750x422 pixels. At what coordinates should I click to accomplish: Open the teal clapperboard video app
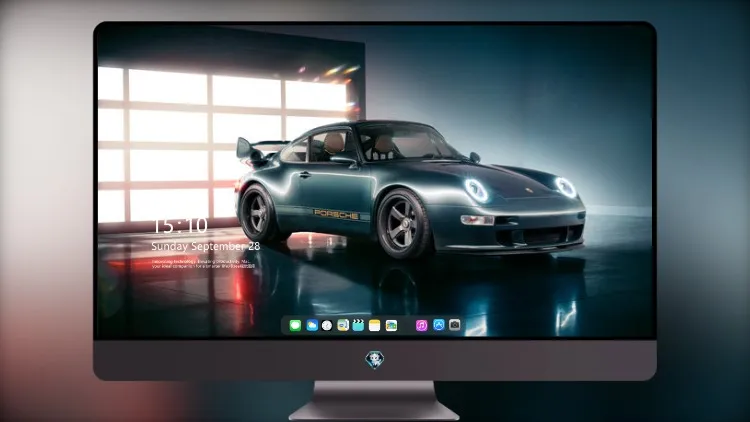pyautogui.click(x=358, y=325)
